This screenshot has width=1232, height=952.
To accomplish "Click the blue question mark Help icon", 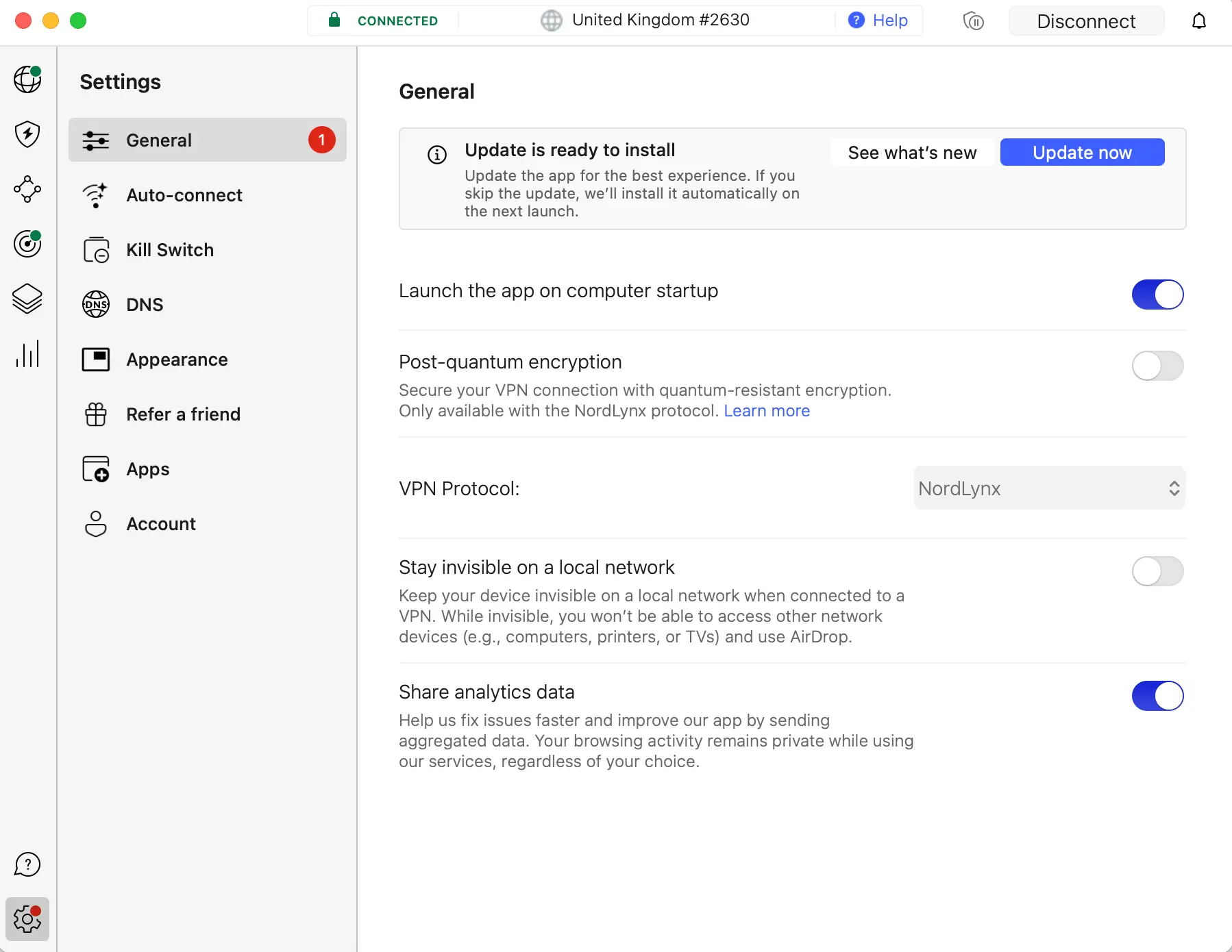I will click(856, 21).
